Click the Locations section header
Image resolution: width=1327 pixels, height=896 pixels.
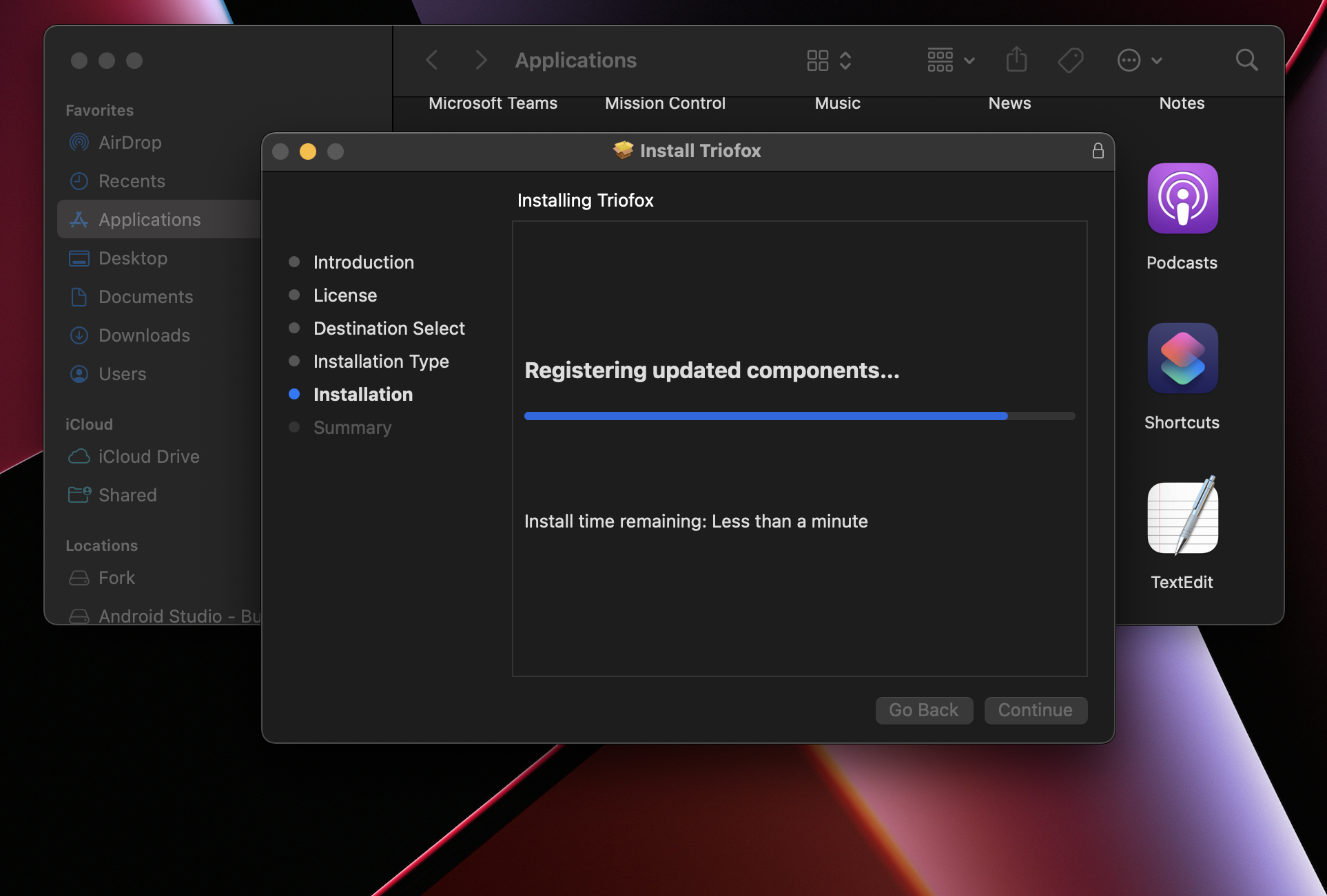point(101,545)
